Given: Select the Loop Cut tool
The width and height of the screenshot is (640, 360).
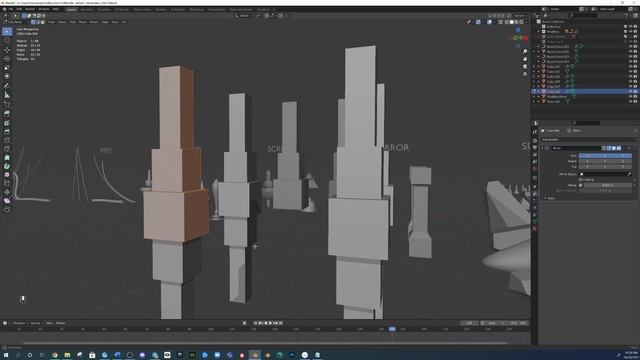Looking at the screenshot, I should click(x=7, y=140).
